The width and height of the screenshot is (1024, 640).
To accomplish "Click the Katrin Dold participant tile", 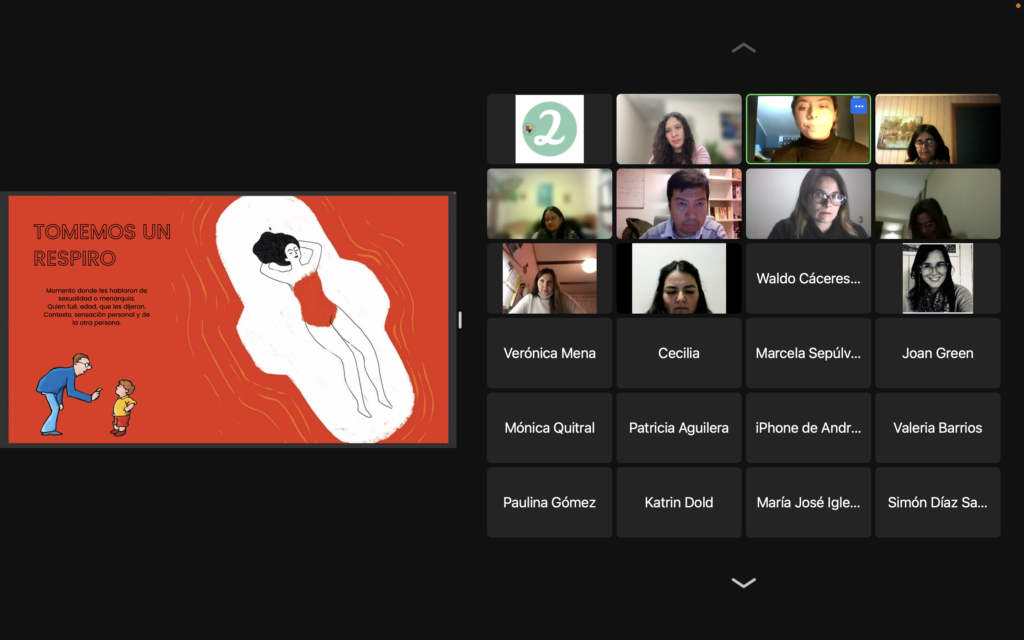I will click(x=679, y=502).
